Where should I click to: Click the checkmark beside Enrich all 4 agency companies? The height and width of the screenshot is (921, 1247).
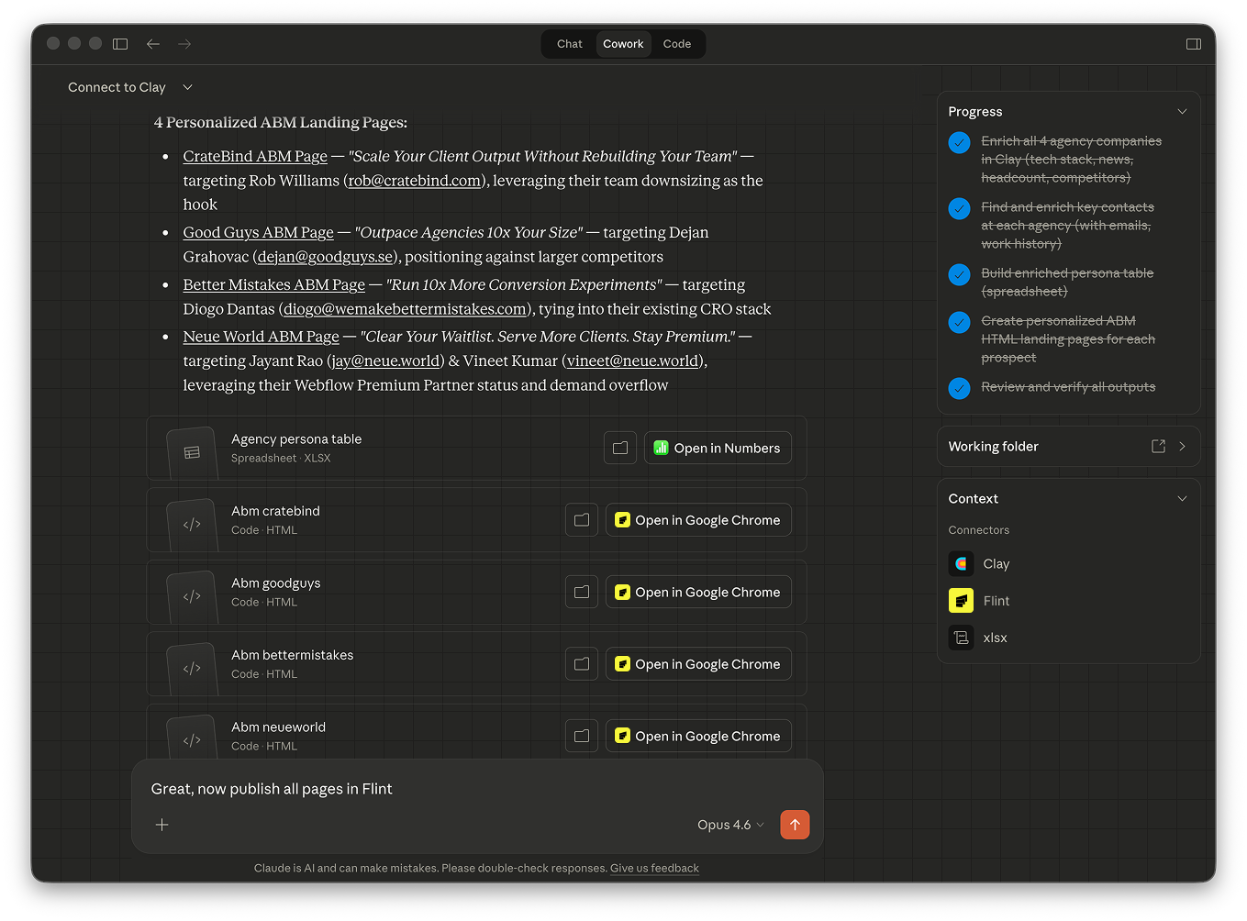[959, 143]
